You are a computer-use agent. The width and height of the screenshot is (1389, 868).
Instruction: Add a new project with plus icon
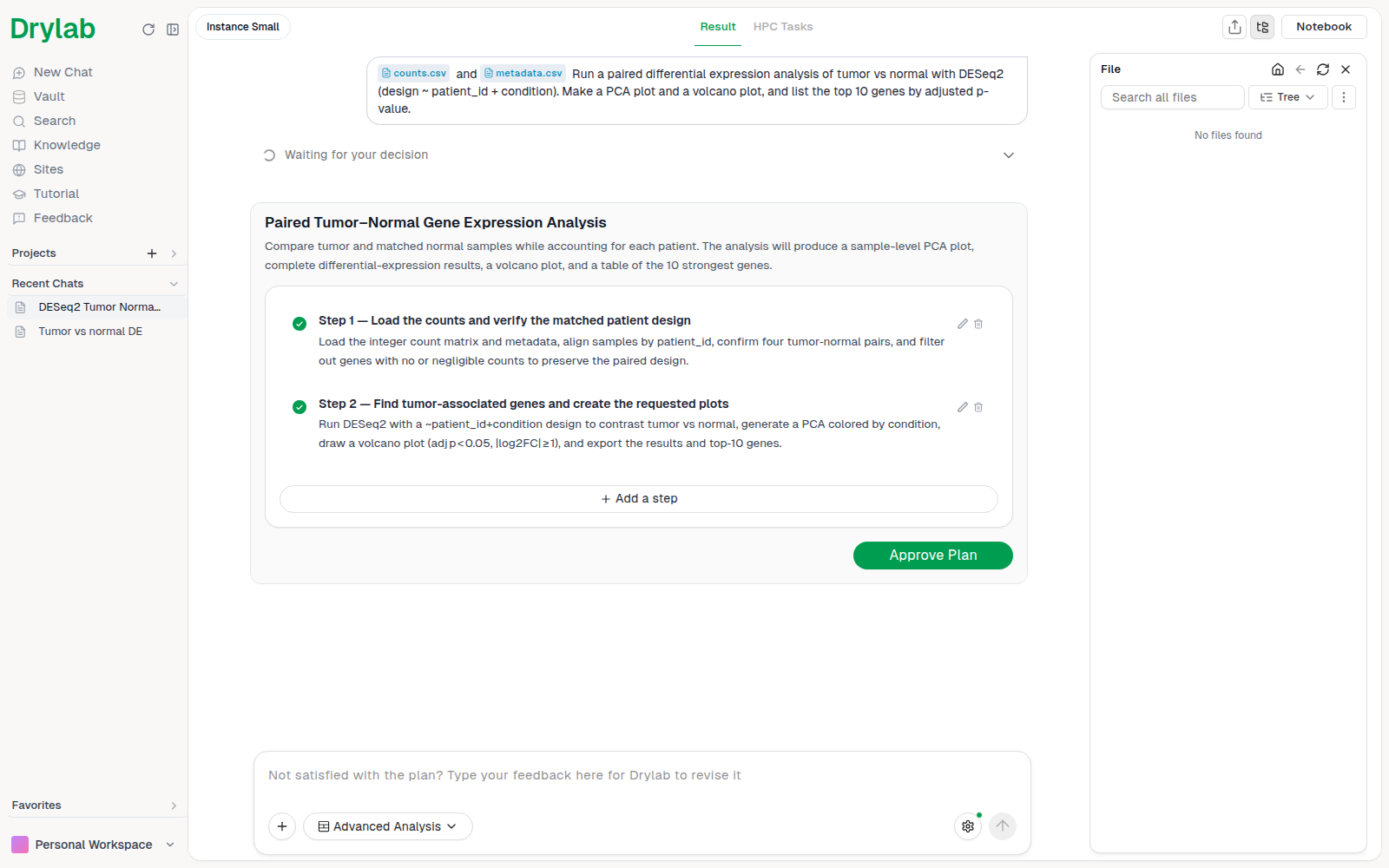pyautogui.click(x=152, y=253)
